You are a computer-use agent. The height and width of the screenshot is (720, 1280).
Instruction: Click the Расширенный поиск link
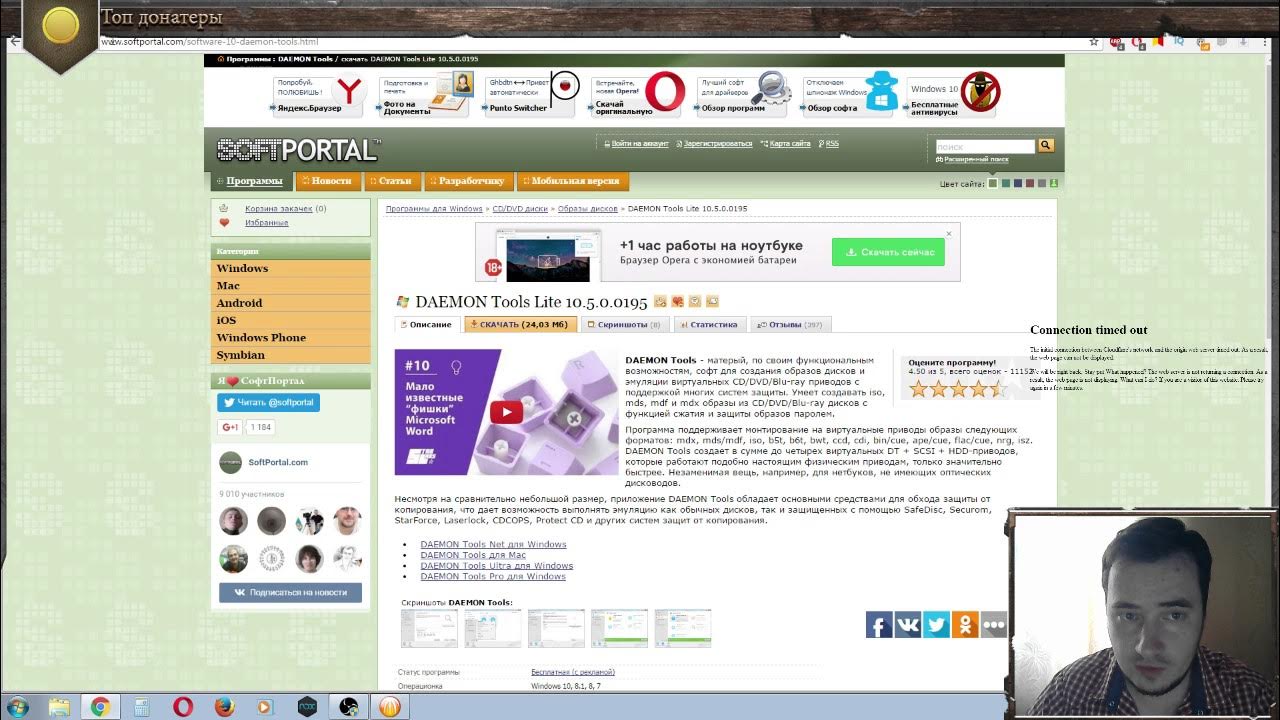click(x=974, y=159)
